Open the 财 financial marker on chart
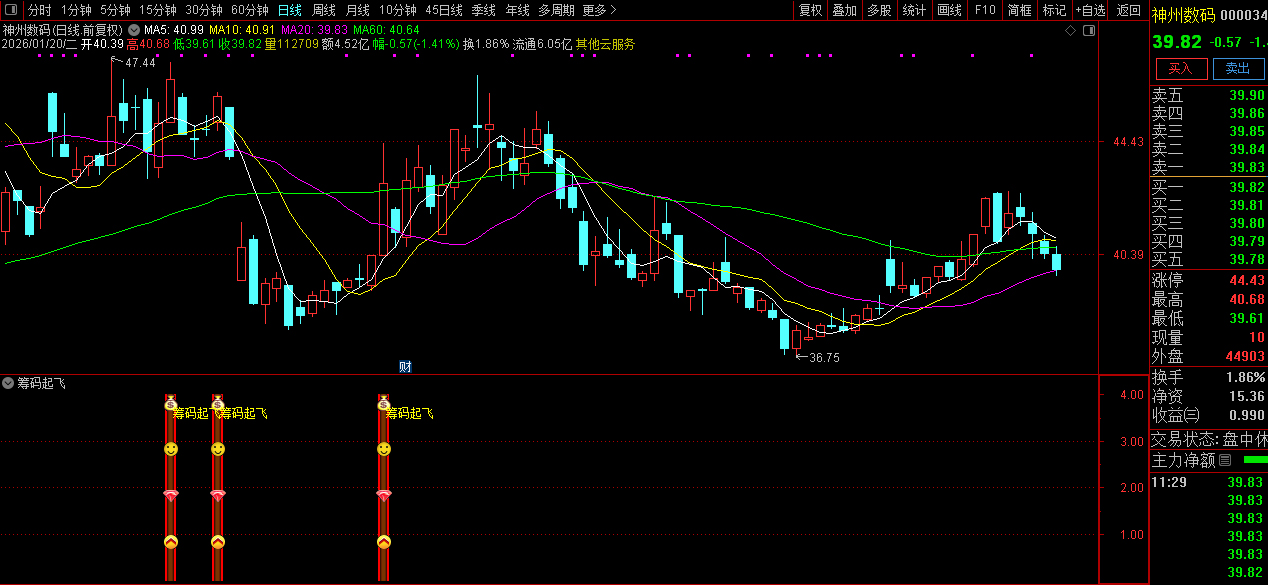 405,366
